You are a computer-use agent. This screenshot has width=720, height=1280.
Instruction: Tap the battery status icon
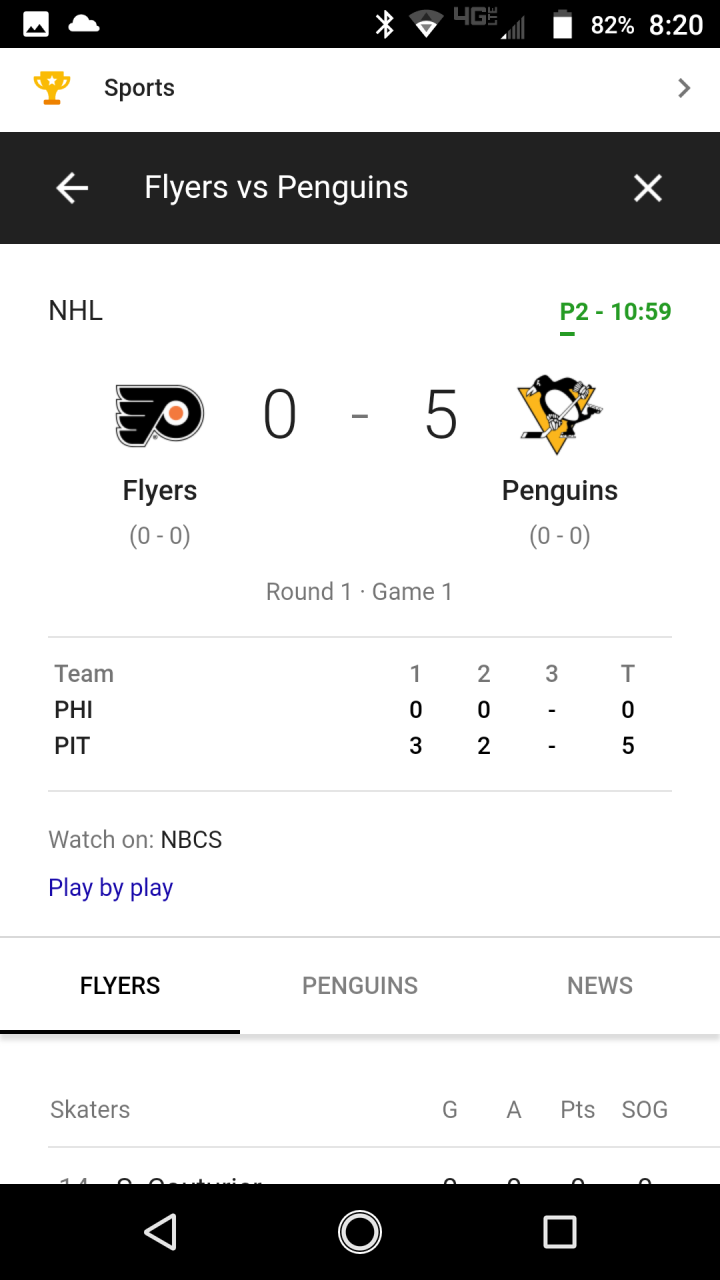(563, 25)
